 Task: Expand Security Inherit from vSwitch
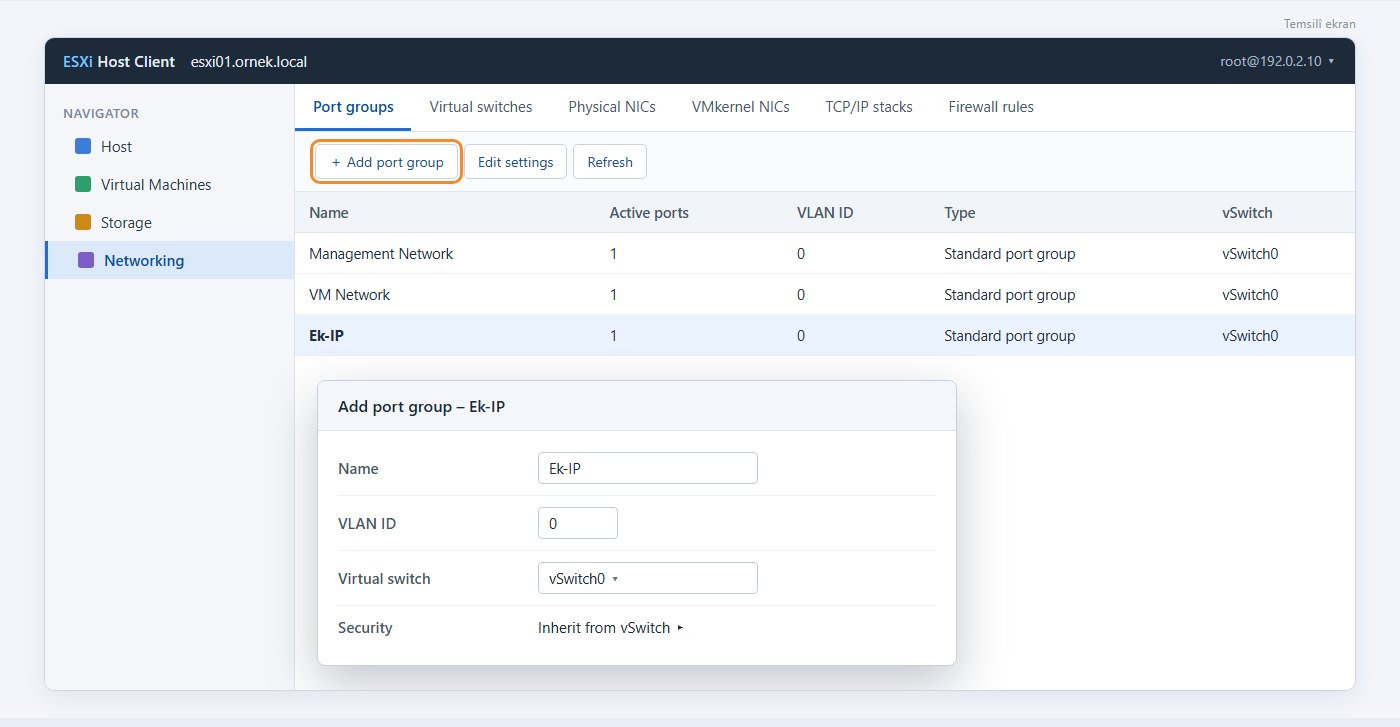point(610,628)
